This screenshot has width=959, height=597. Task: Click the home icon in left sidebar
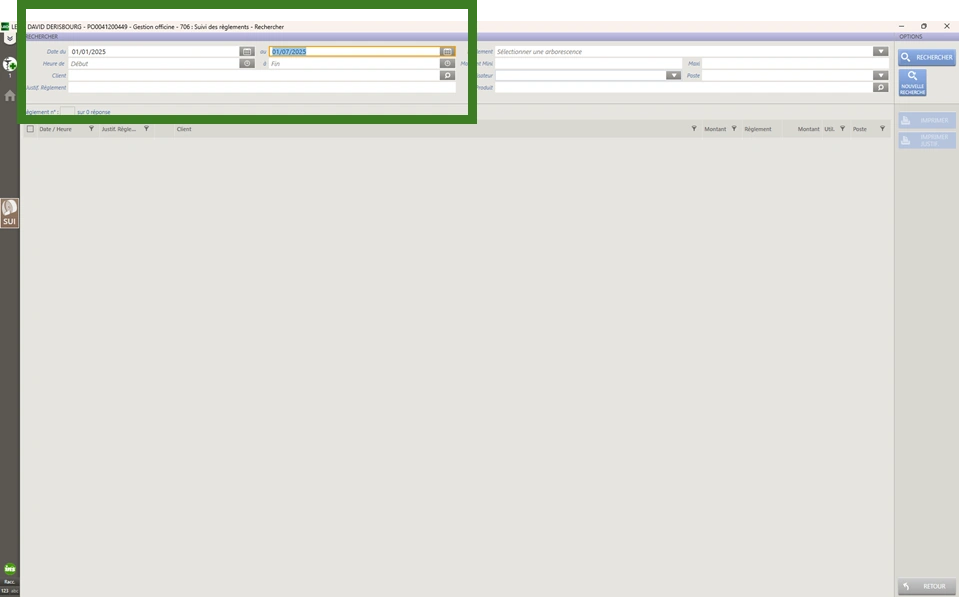(10, 96)
